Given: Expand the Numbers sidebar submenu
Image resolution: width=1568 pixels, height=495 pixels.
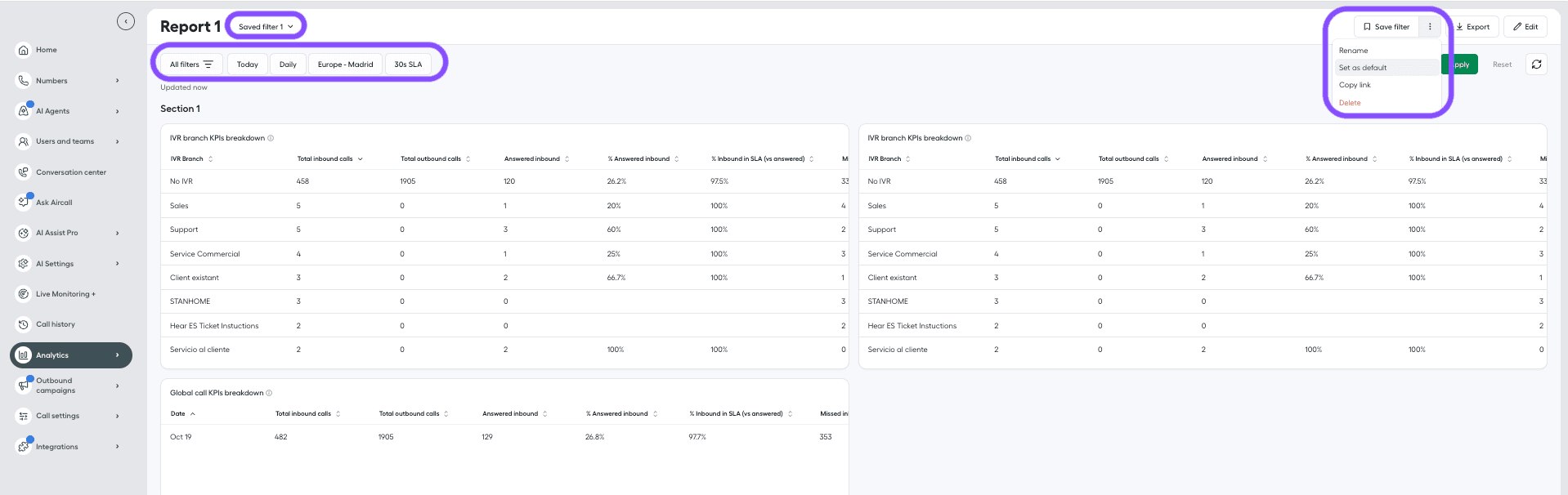Looking at the screenshot, I should 117,81.
